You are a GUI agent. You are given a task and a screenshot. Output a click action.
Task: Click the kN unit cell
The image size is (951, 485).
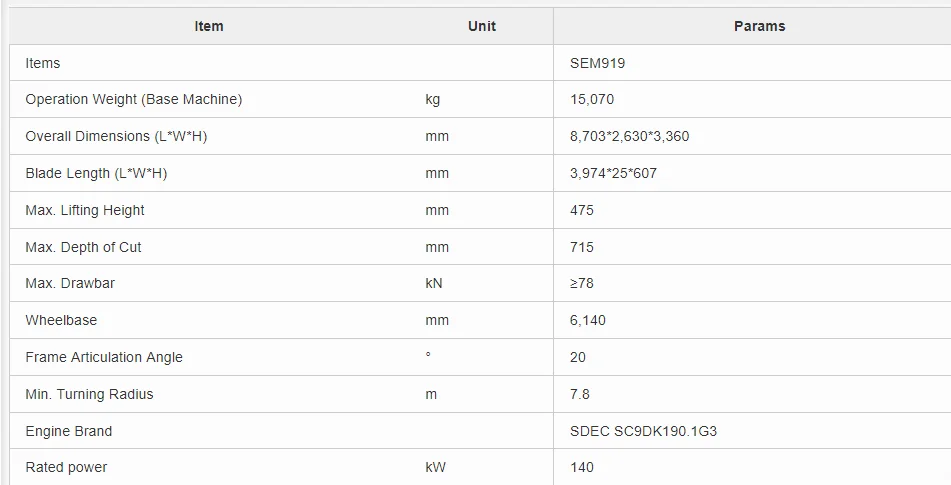(433, 283)
